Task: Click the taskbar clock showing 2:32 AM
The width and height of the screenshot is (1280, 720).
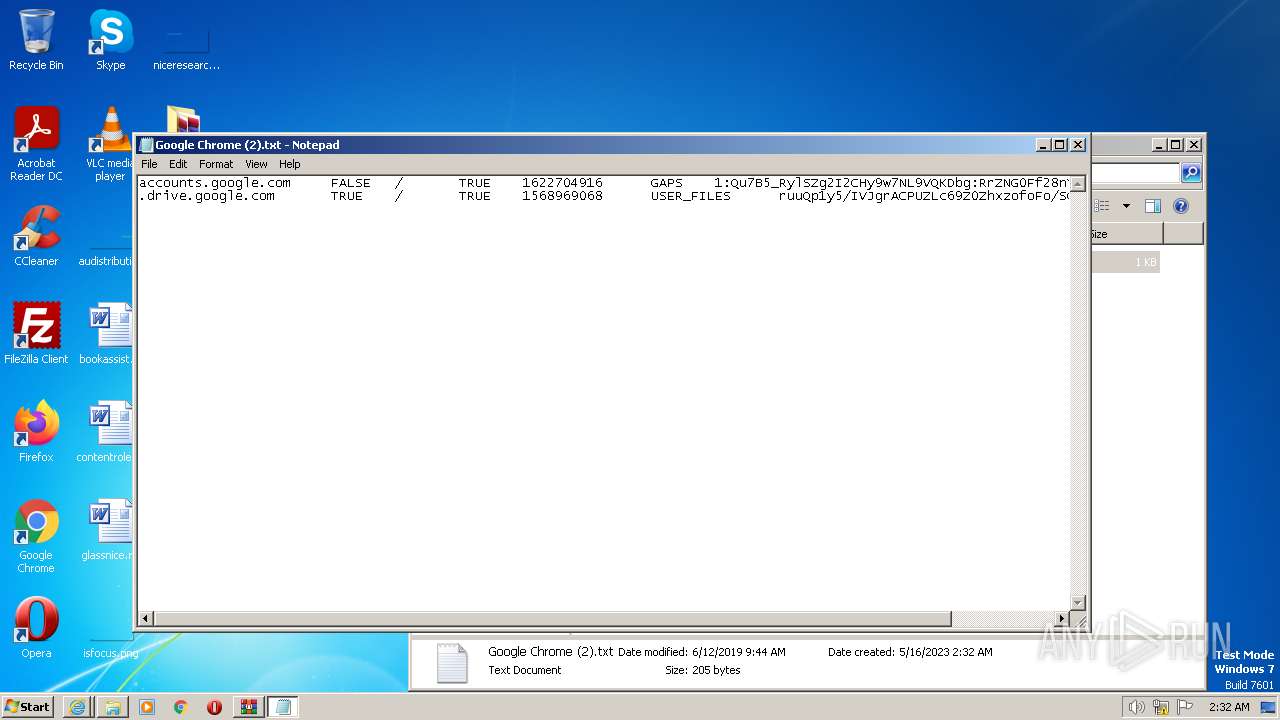Action: [1229, 707]
